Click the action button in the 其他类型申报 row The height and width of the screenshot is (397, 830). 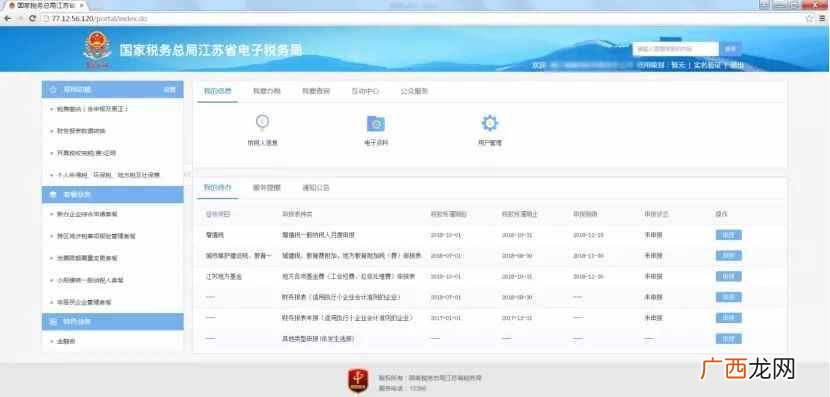pyautogui.click(x=728, y=339)
